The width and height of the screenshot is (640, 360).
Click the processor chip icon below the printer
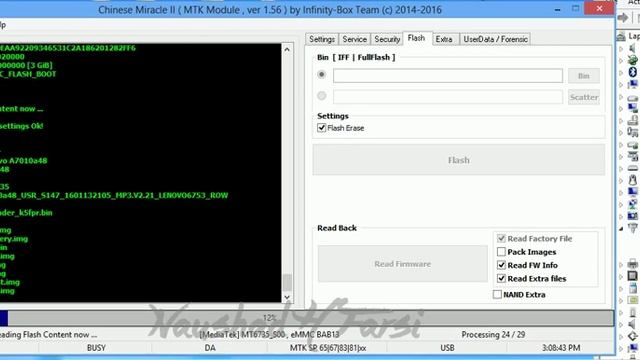(633, 276)
